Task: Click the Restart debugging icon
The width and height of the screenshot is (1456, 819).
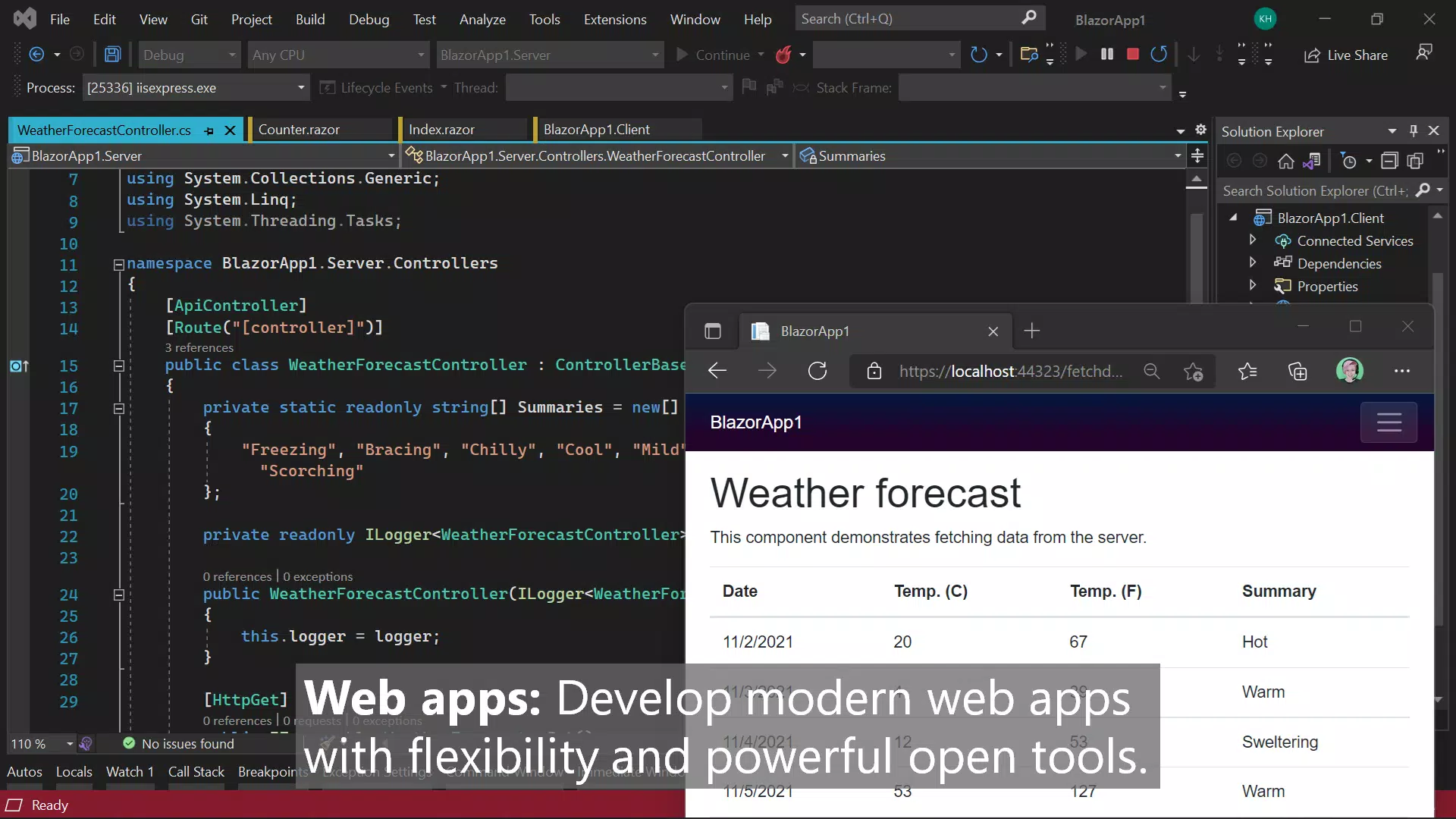Action: point(1159,55)
